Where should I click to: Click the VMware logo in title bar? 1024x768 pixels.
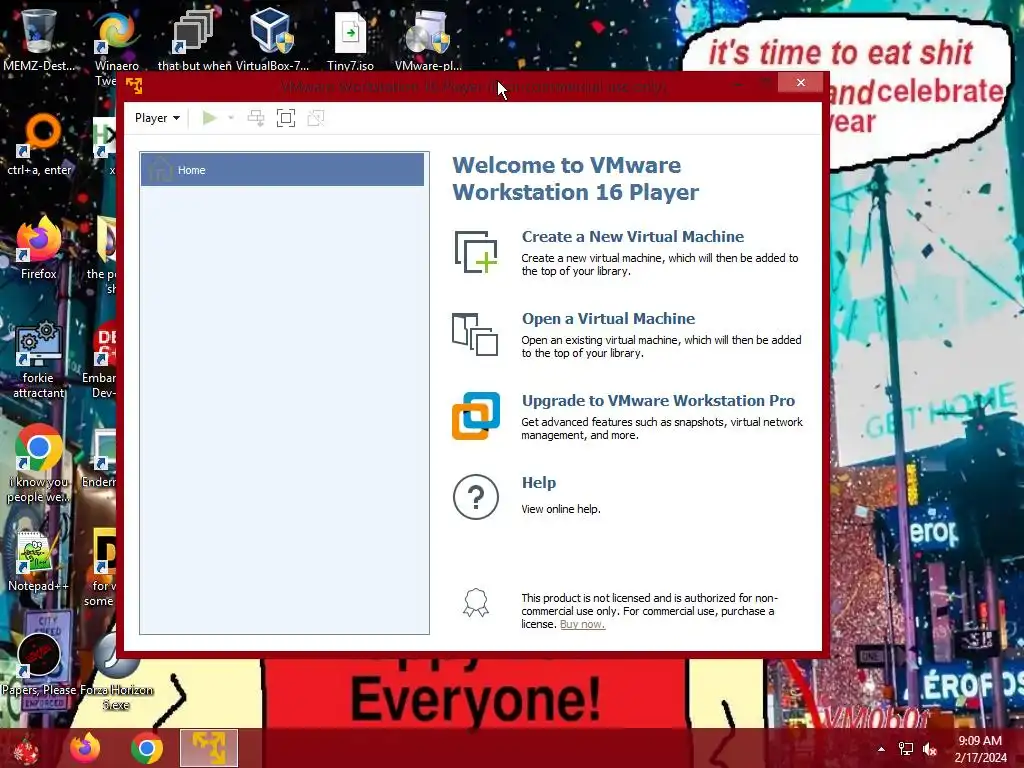coord(134,86)
